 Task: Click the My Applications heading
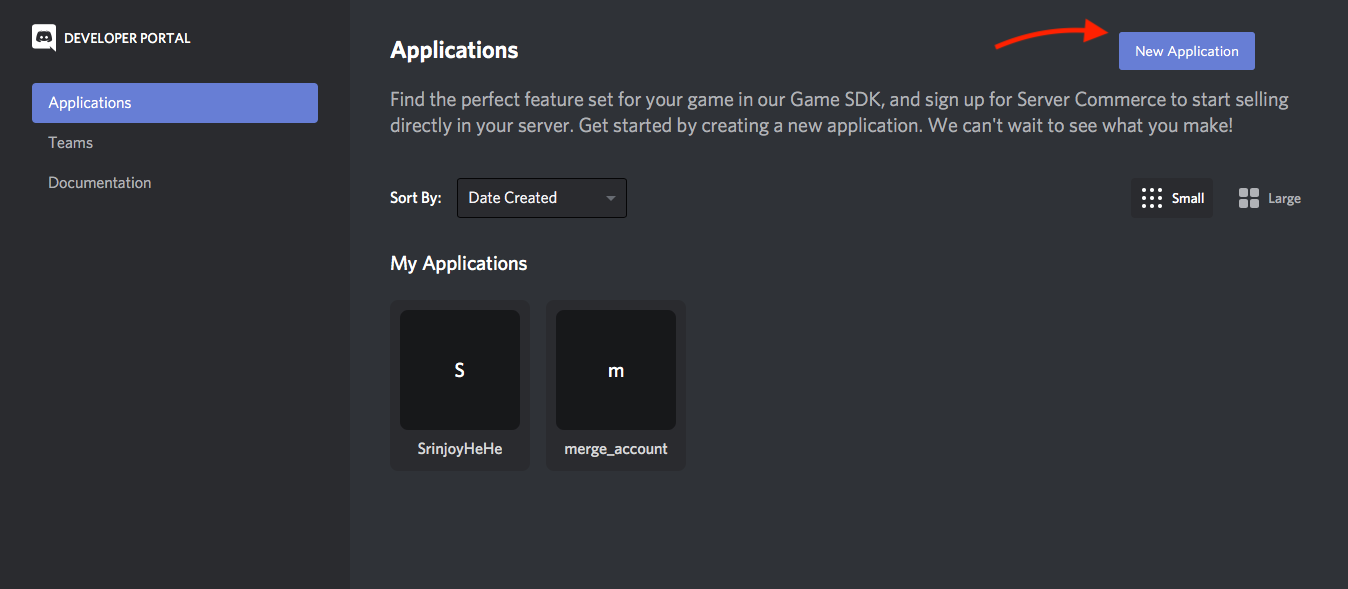pos(458,264)
